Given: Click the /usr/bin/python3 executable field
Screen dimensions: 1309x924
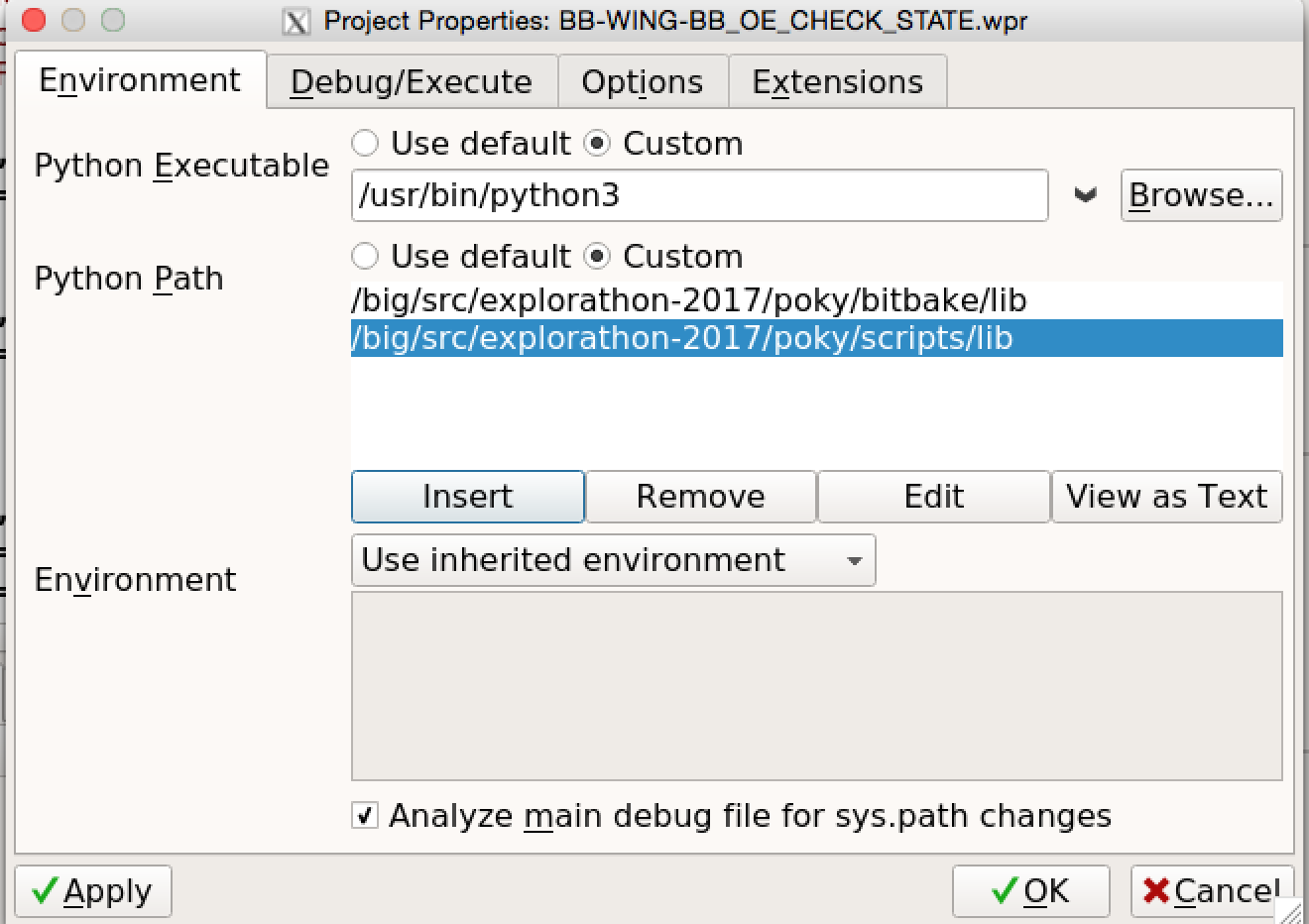Looking at the screenshot, I should pos(699,195).
